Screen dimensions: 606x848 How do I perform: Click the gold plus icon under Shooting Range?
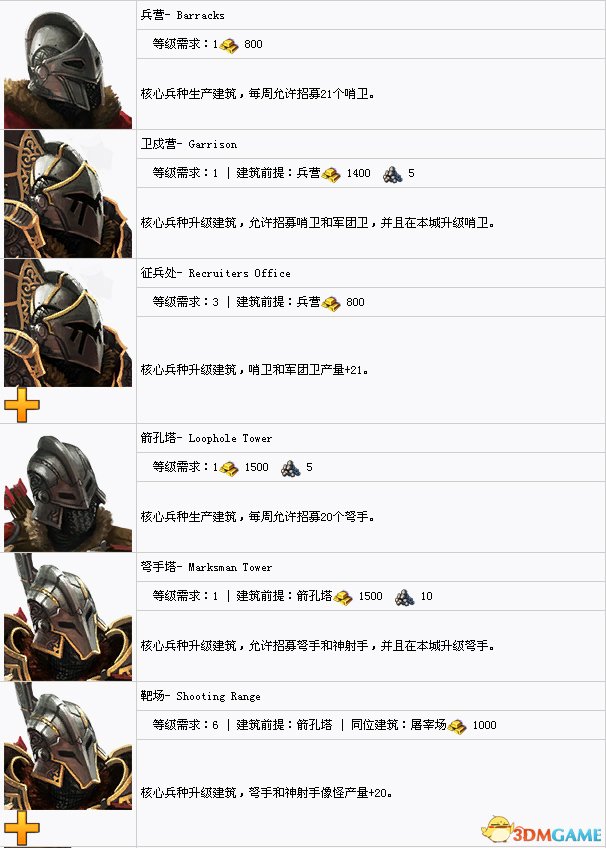(x=22, y=828)
